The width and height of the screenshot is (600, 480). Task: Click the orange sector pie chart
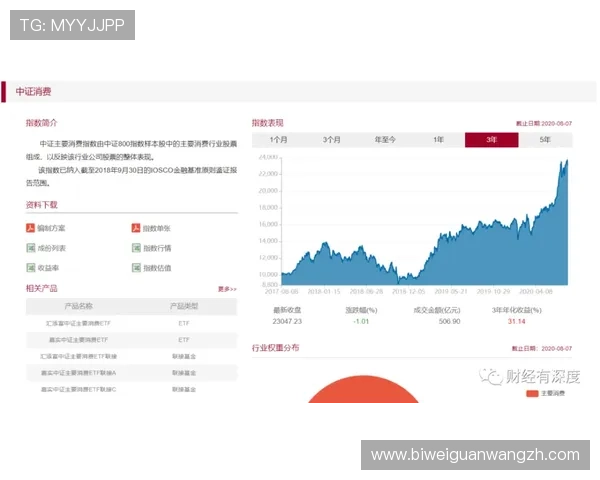point(363,390)
